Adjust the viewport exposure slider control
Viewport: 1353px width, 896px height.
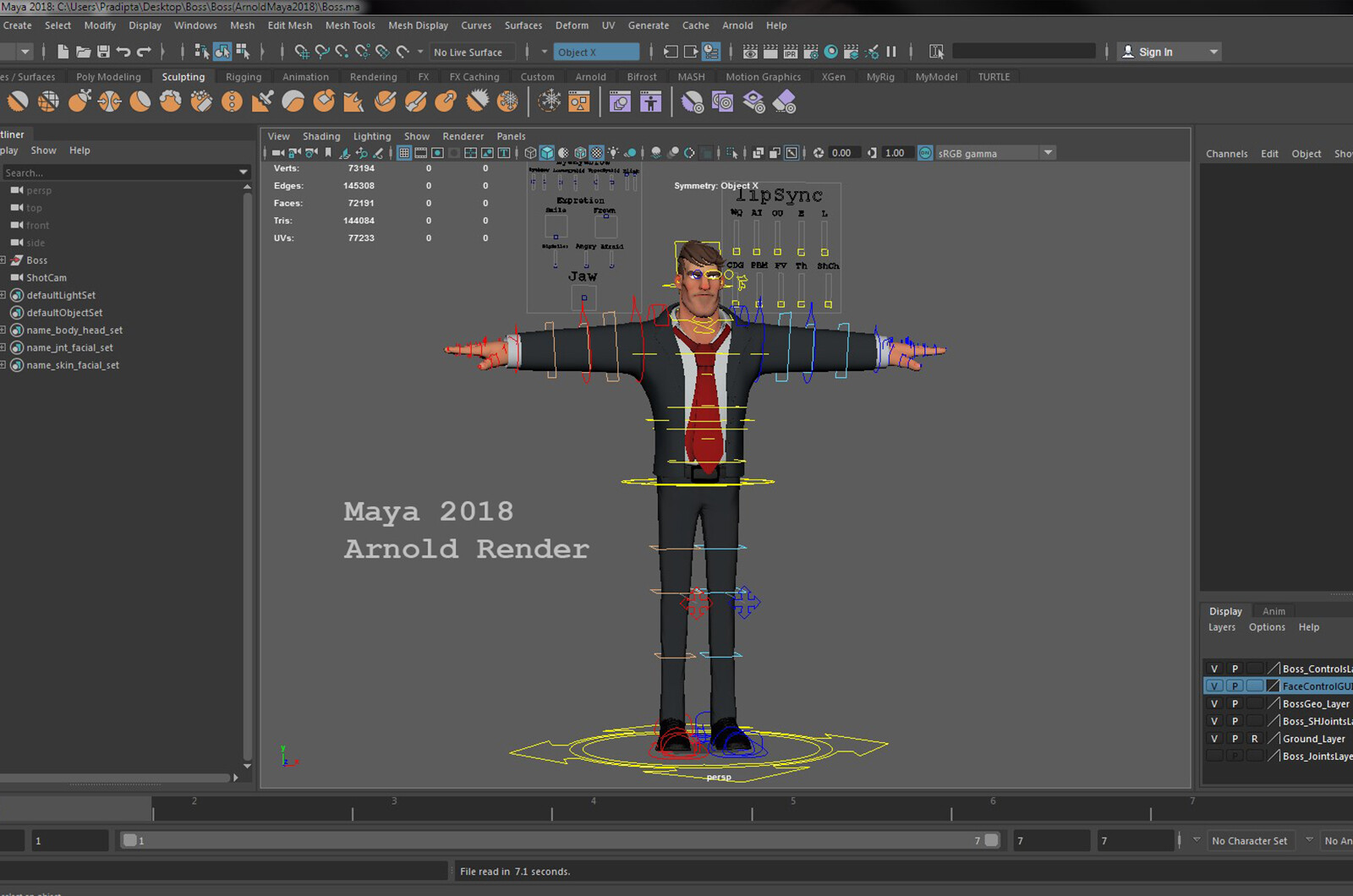(x=840, y=153)
